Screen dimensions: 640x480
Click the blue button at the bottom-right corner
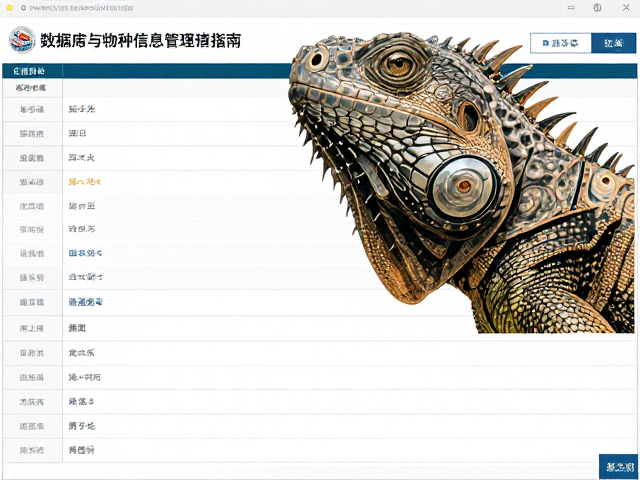tap(619, 467)
